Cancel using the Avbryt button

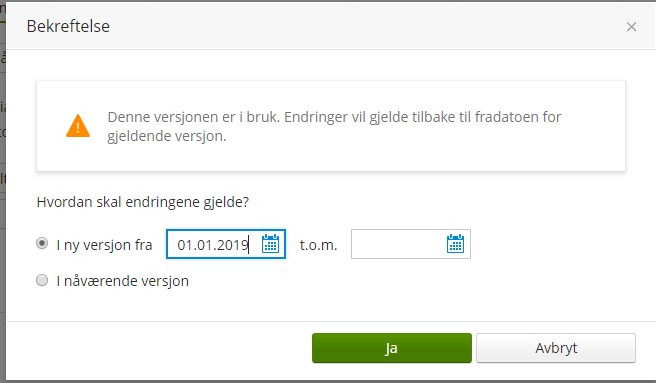coord(556,348)
